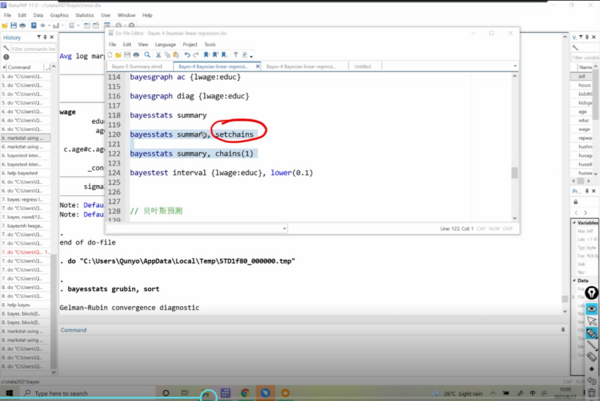Go to next variable in Properties panel
This screenshot has width=600, height=401.
[585, 213]
